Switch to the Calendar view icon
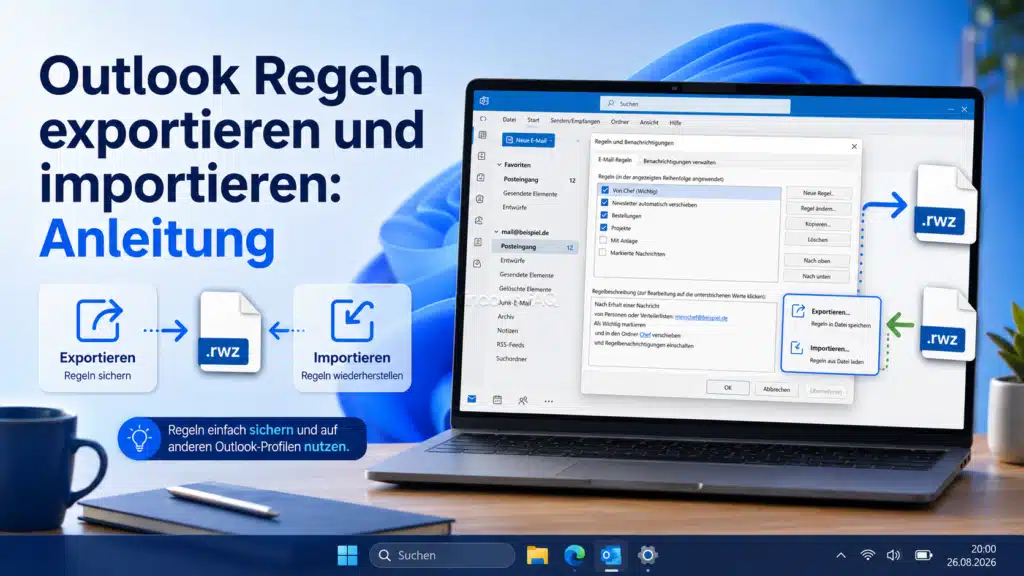The image size is (1024, 576). [497, 400]
